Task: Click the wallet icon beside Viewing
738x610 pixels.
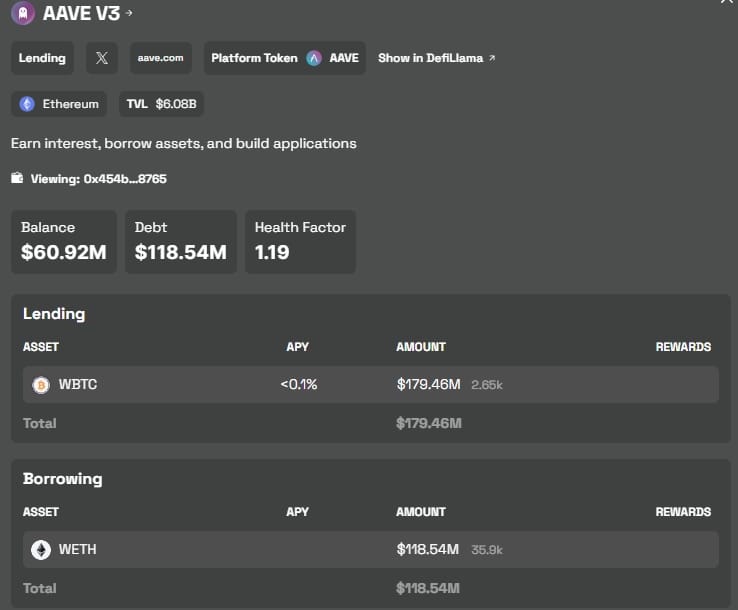Action: click(17, 178)
